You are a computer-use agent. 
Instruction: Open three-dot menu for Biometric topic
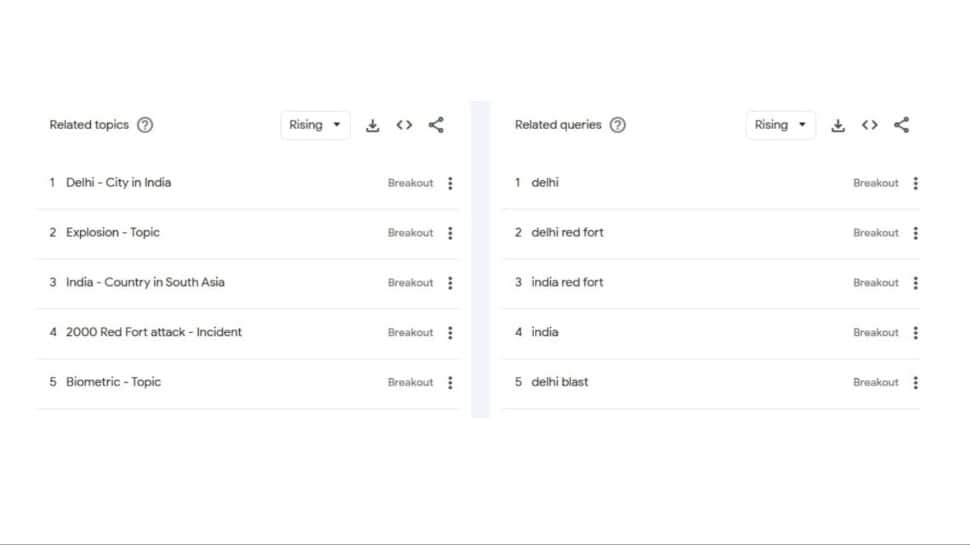450,382
